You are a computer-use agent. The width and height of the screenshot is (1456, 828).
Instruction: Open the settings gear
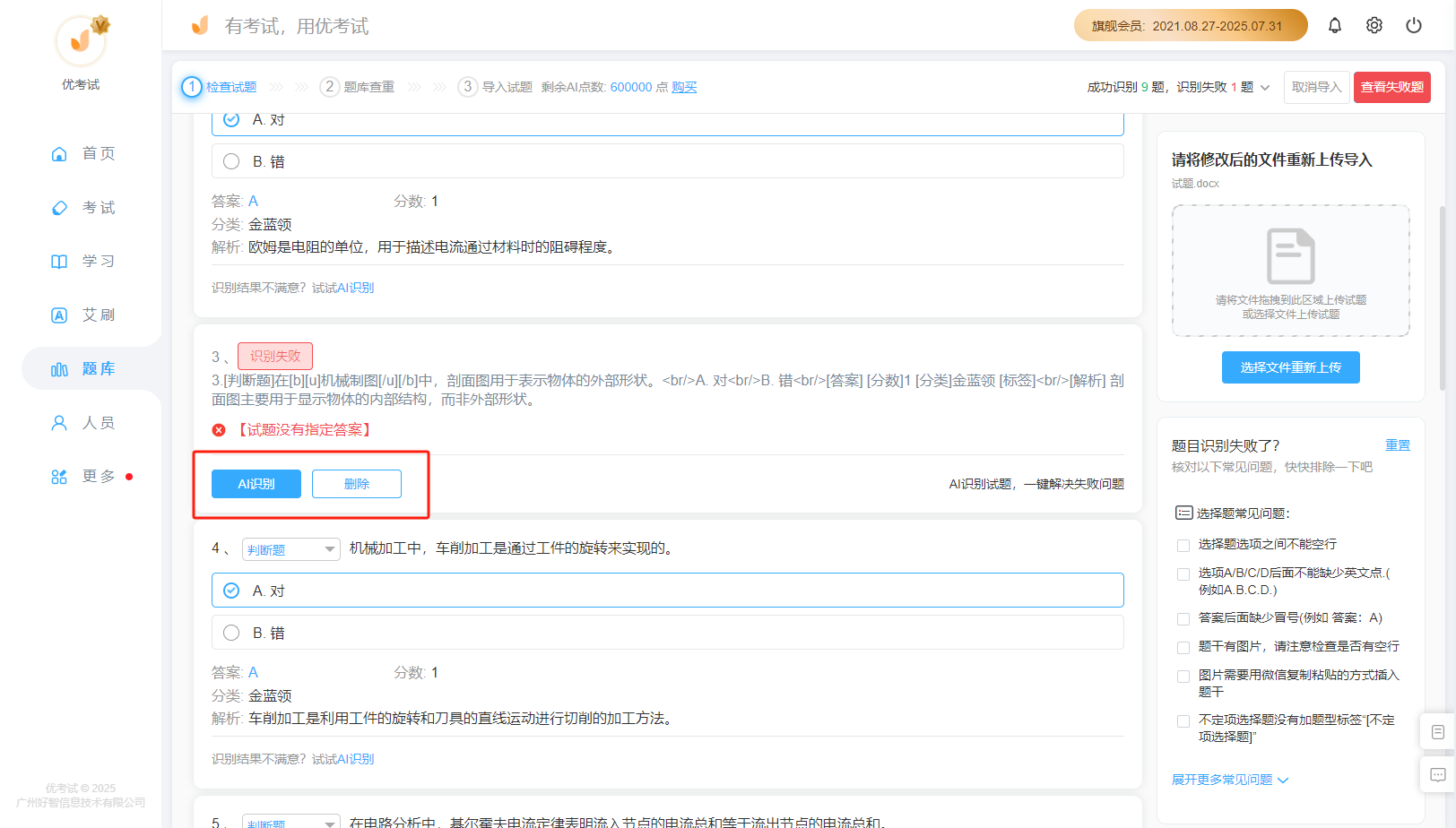pos(1374,25)
